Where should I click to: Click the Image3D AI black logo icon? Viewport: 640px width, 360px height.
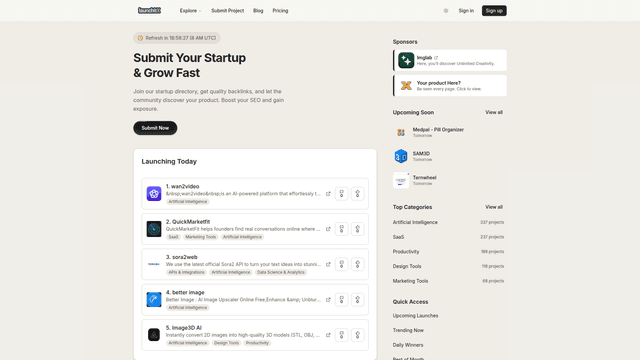154,335
